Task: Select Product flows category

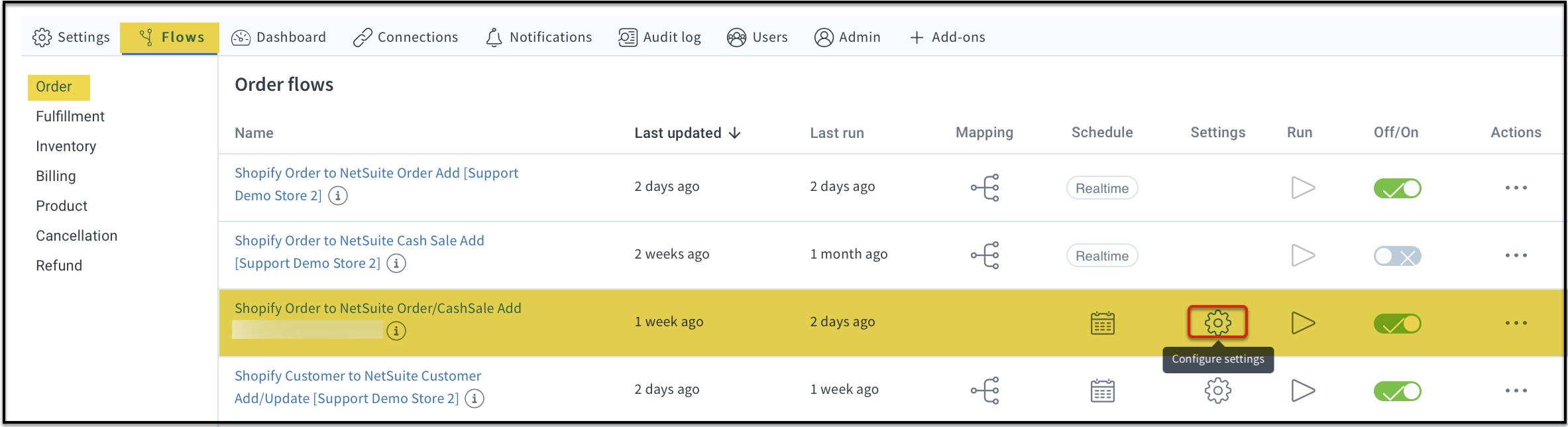Action: pyautogui.click(x=62, y=206)
